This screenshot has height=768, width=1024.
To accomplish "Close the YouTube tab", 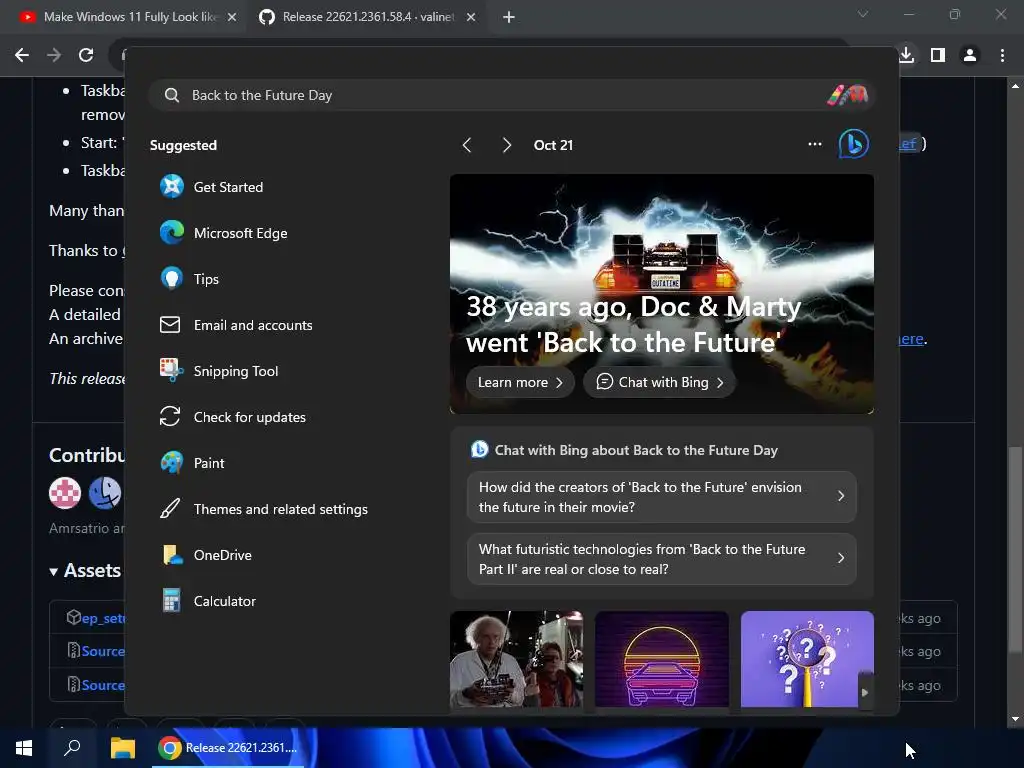I will (232, 17).
